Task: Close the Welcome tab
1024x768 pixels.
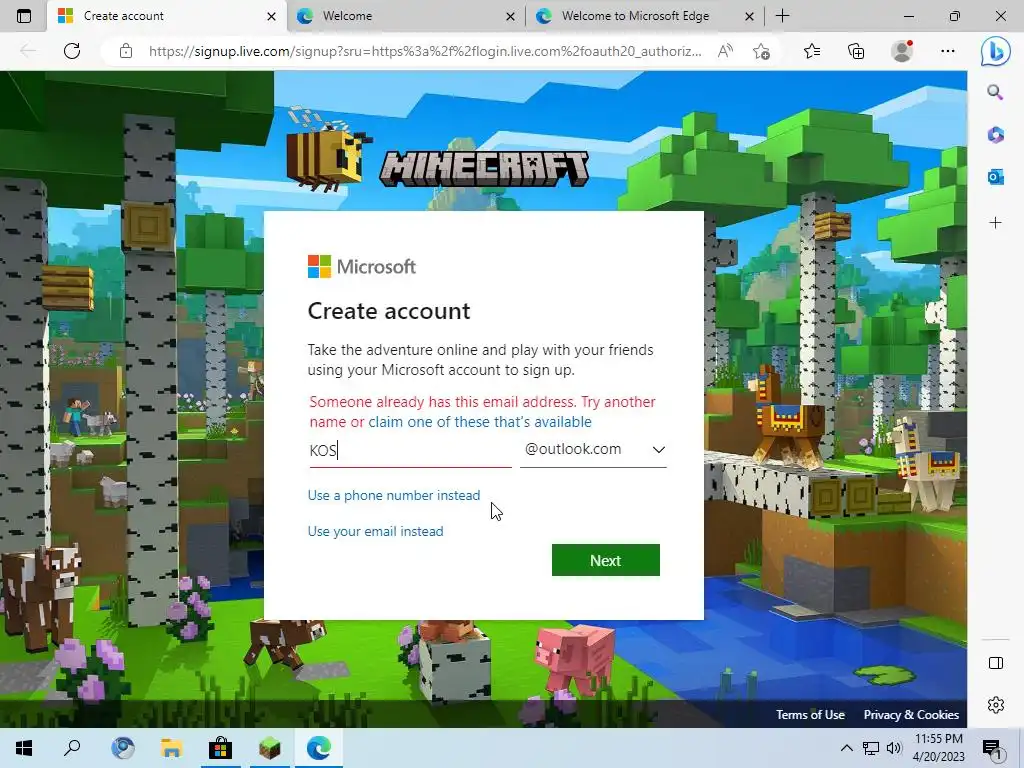Action: tap(510, 16)
